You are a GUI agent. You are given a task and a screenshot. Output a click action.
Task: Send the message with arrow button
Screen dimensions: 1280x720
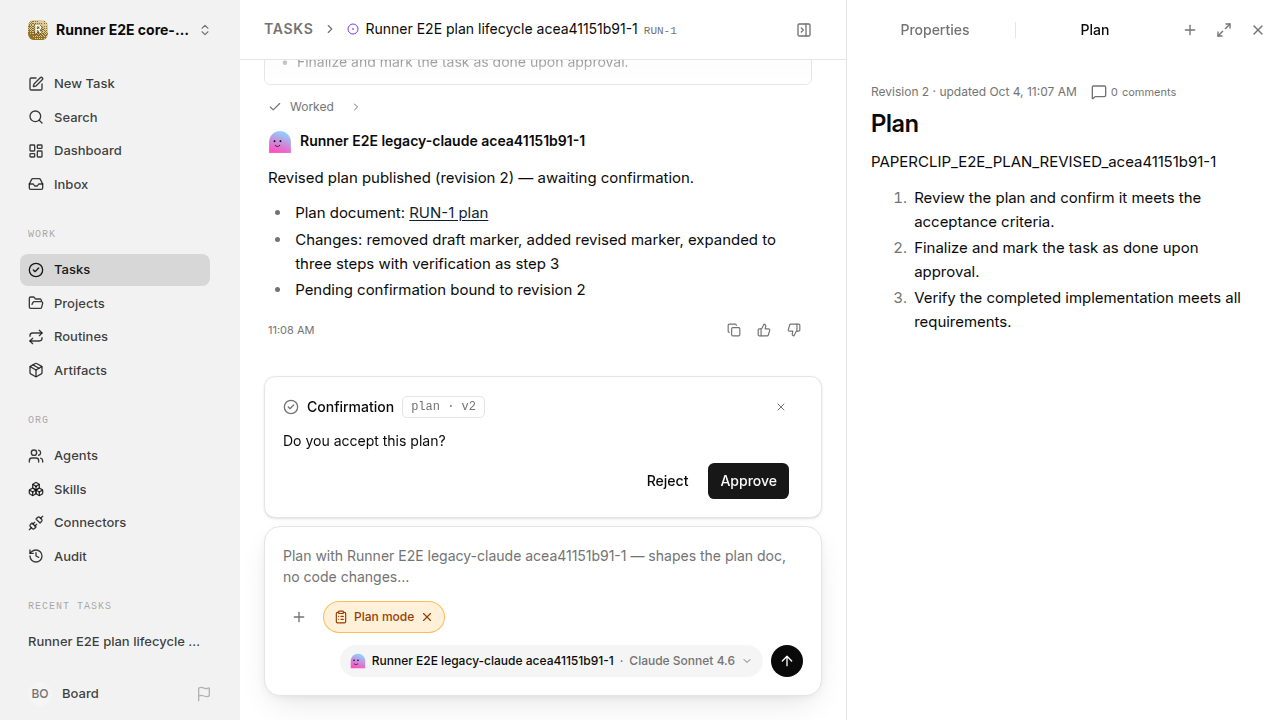[x=787, y=661]
